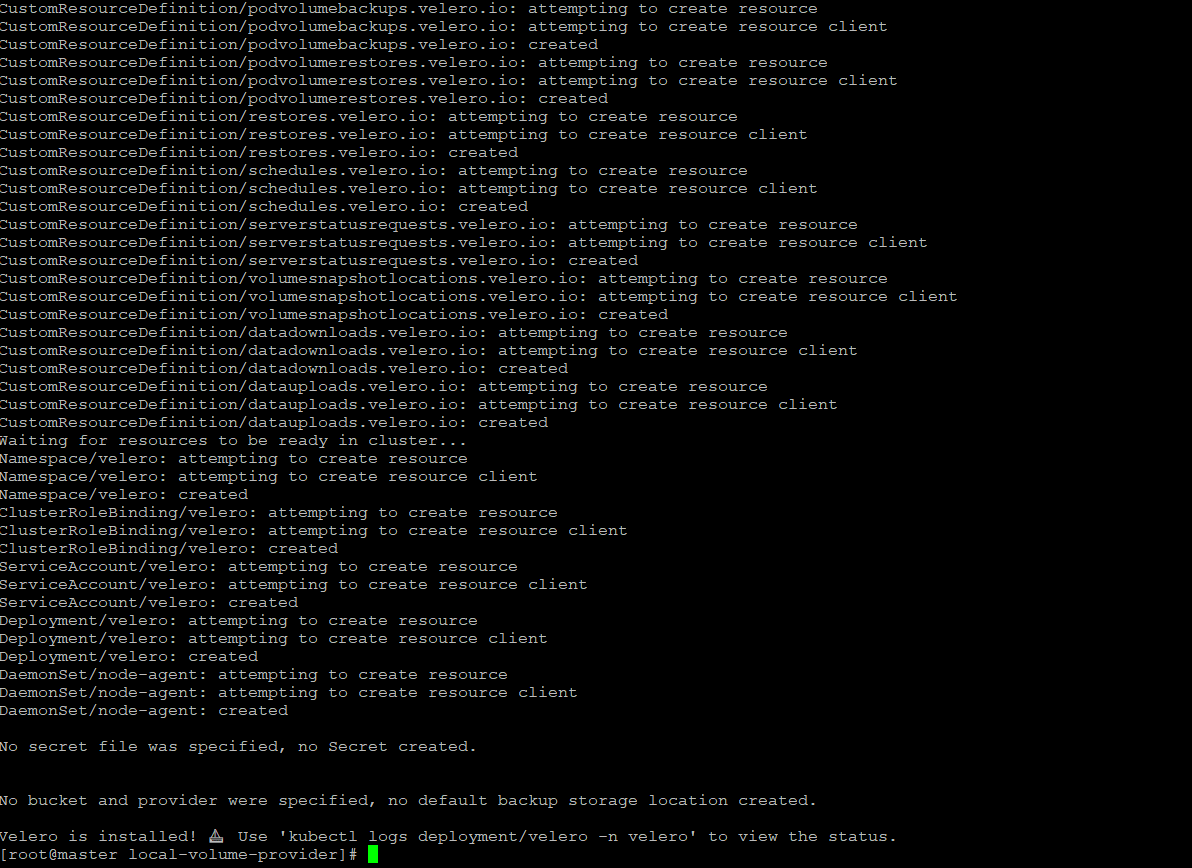Select the 'schedules.velero.io: created' line
The height and width of the screenshot is (868, 1192).
coord(264,207)
